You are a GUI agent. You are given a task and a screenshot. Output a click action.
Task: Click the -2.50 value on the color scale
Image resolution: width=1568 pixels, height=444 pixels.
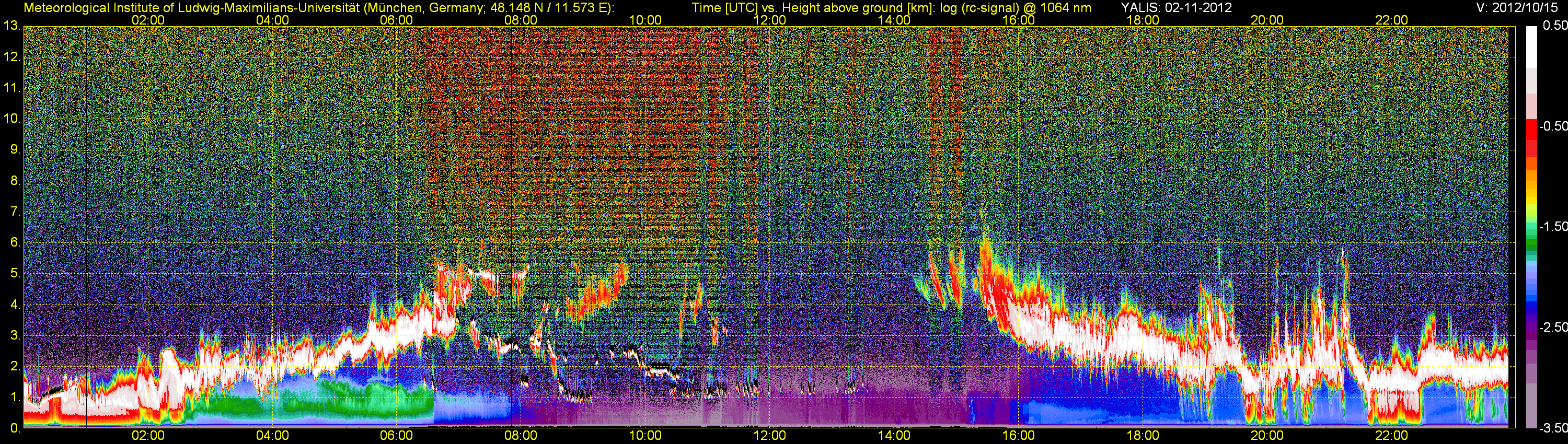(1553, 327)
